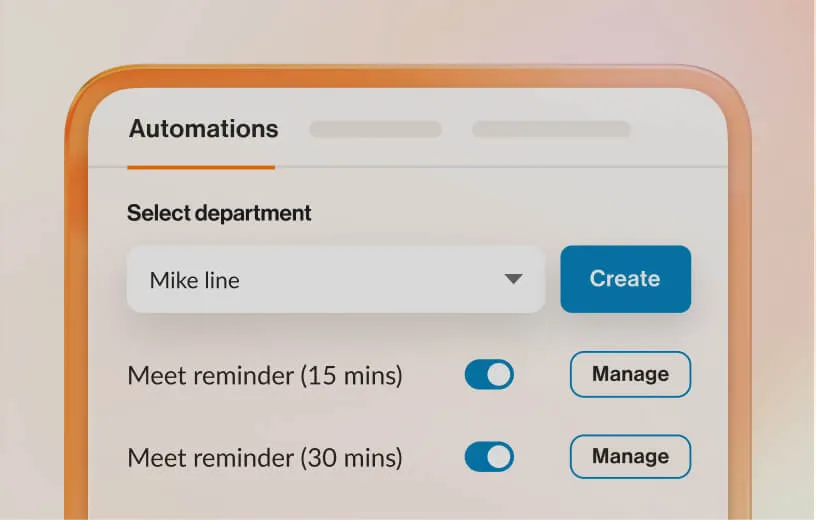Click the blue track of 30 mins switch
816x520 pixels.
pos(475,457)
